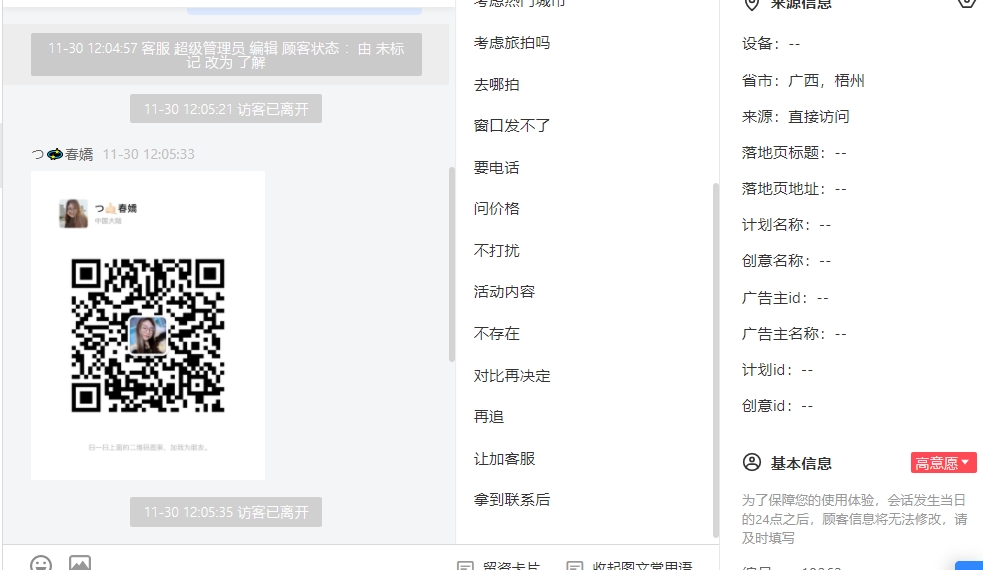Select quick reply 不打扰
The width and height of the screenshot is (983, 570).
point(497,251)
